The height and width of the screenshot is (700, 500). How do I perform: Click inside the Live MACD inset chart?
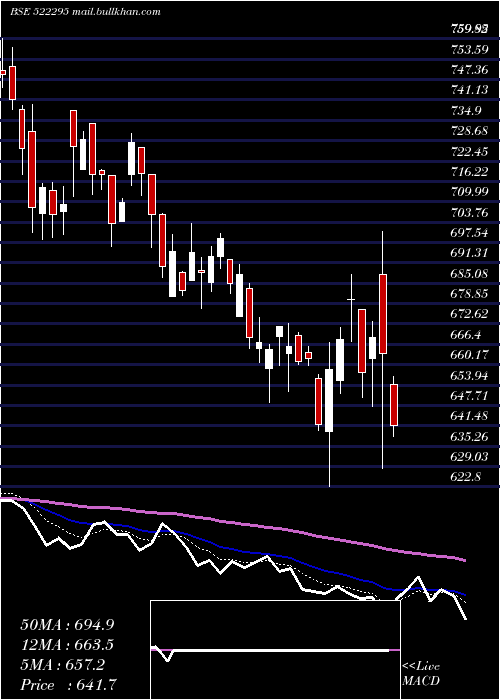pyautogui.click(x=275, y=650)
